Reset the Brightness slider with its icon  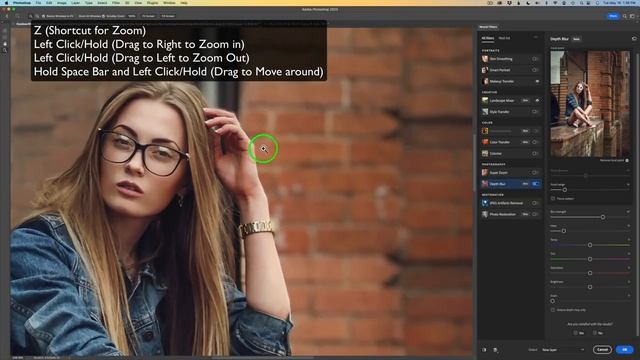tap(628, 282)
